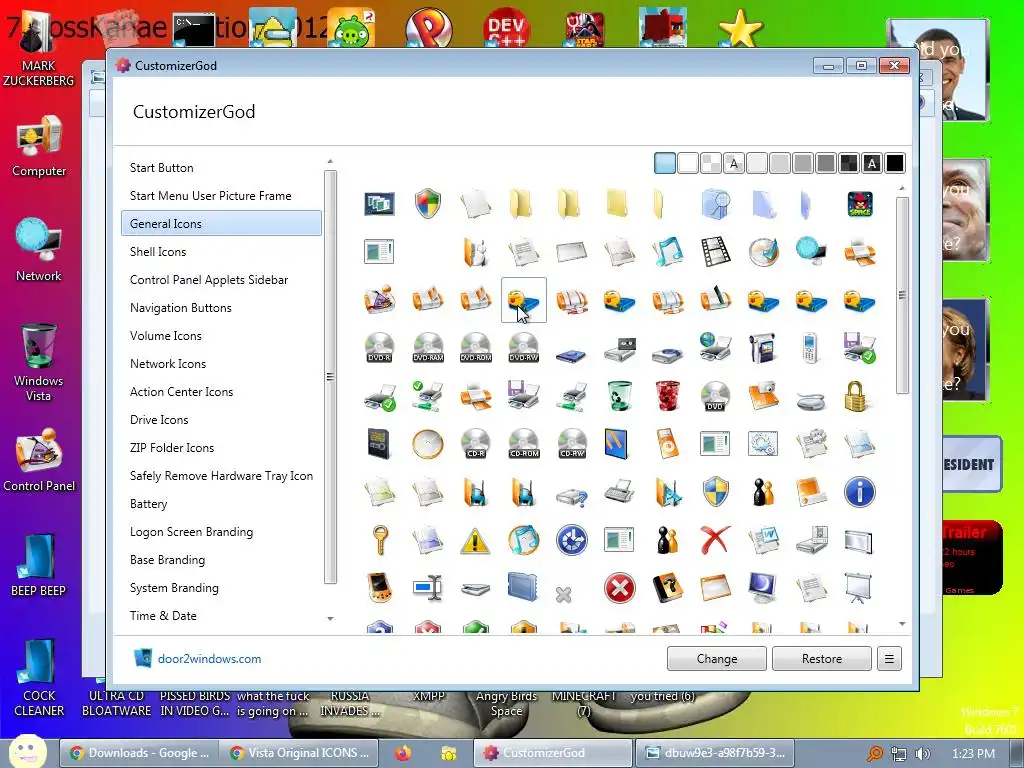The width and height of the screenshot is (1024, 768).
Task: Choose the CD-ROM disc icon
Action: point(524,444)
